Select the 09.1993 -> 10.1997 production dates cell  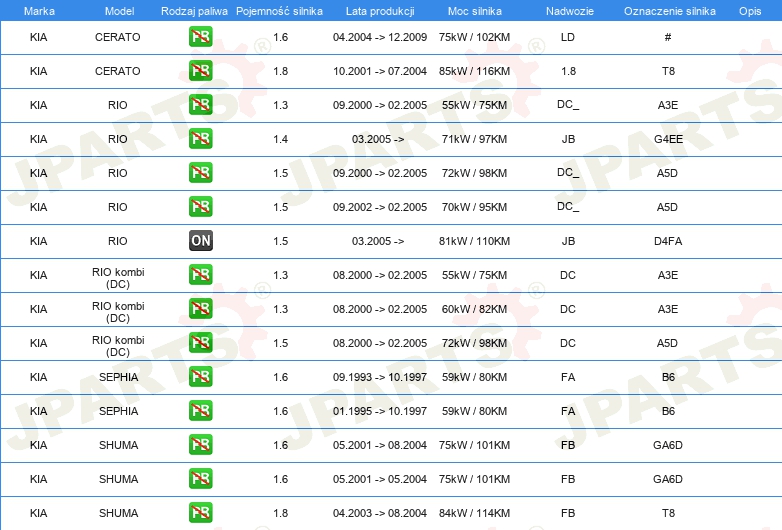[x=380, y=377]
